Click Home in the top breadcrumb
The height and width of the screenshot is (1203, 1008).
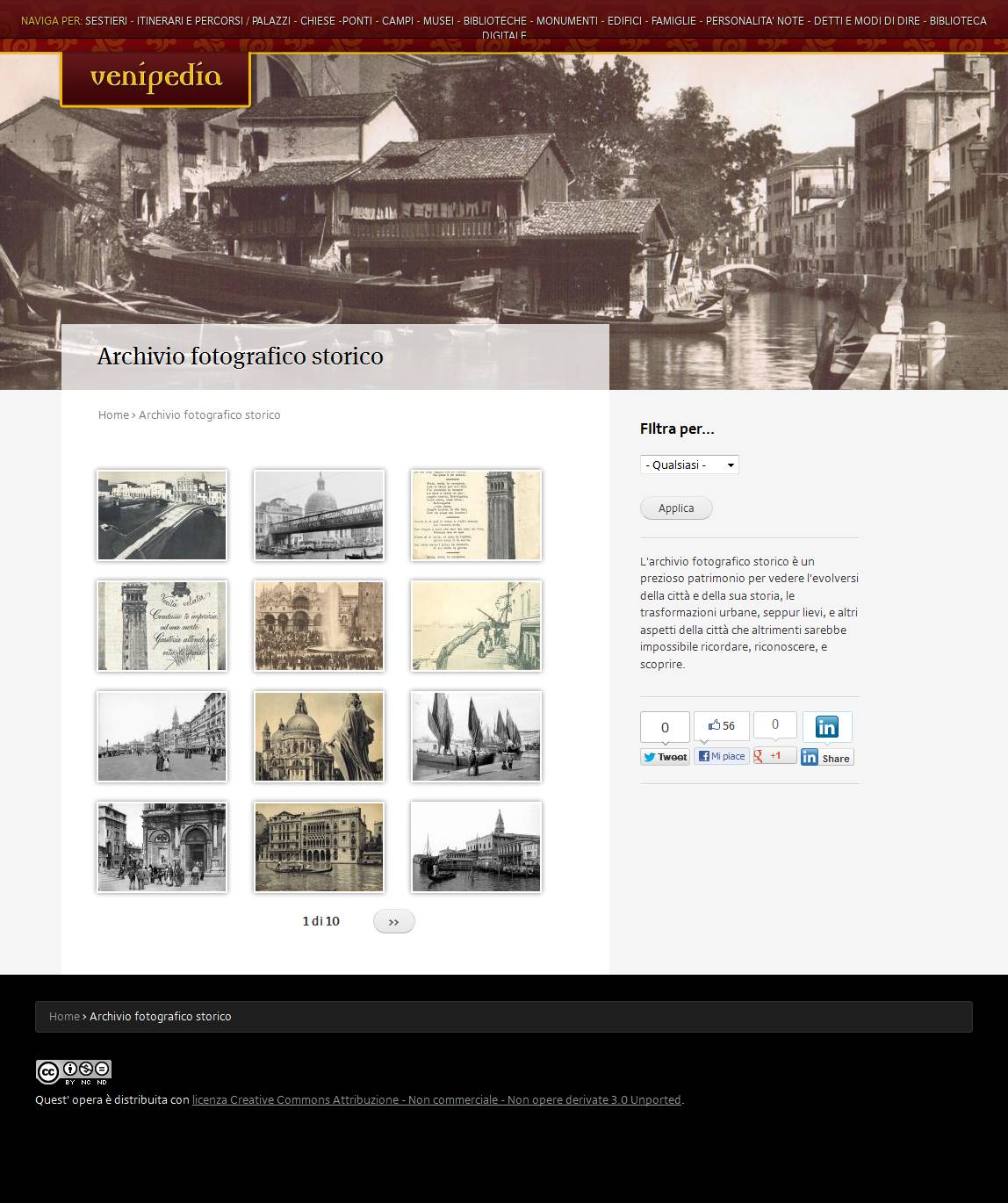pos(113,415)
